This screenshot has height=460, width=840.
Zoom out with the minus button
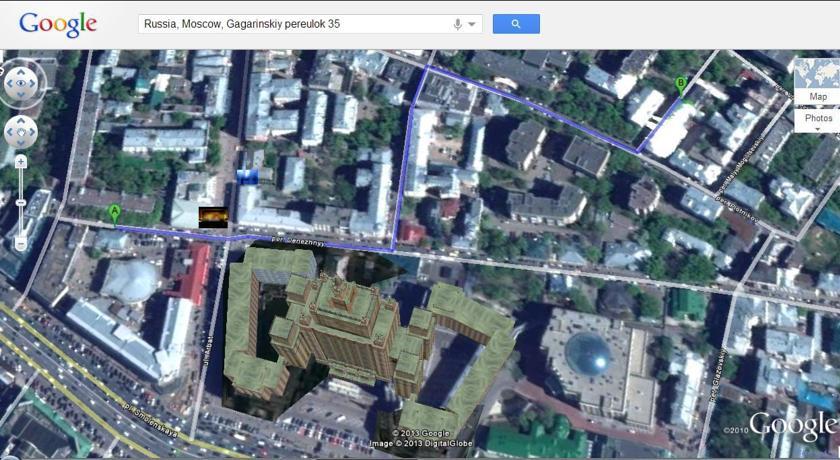pyautogui.click(x=20, y=245)
